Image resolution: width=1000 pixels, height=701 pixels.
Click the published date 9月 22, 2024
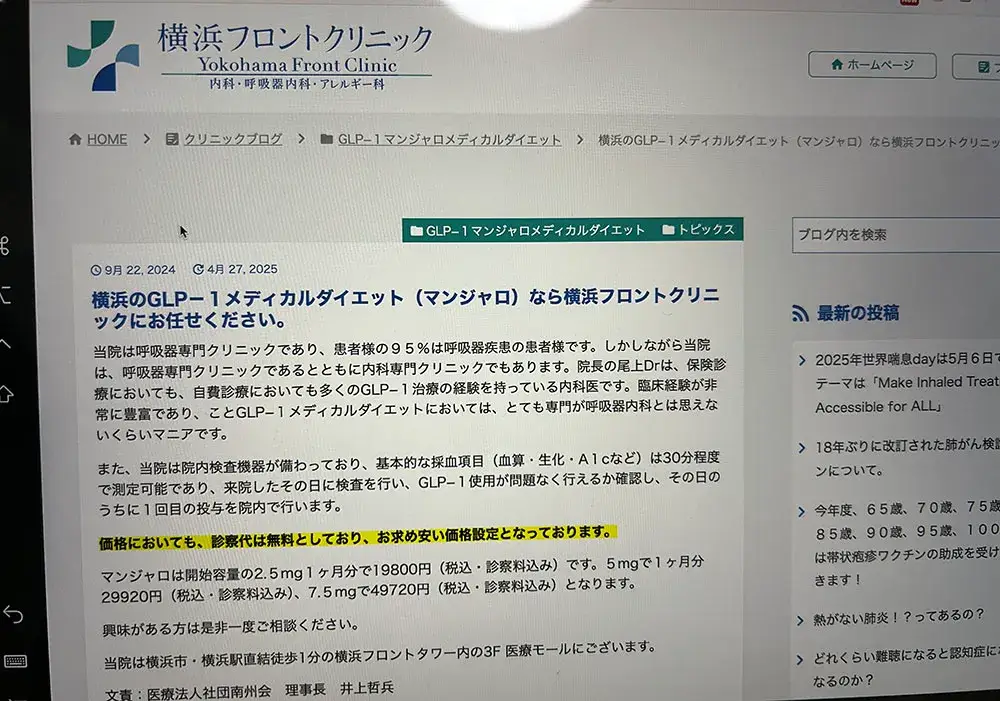coord(133,270)
